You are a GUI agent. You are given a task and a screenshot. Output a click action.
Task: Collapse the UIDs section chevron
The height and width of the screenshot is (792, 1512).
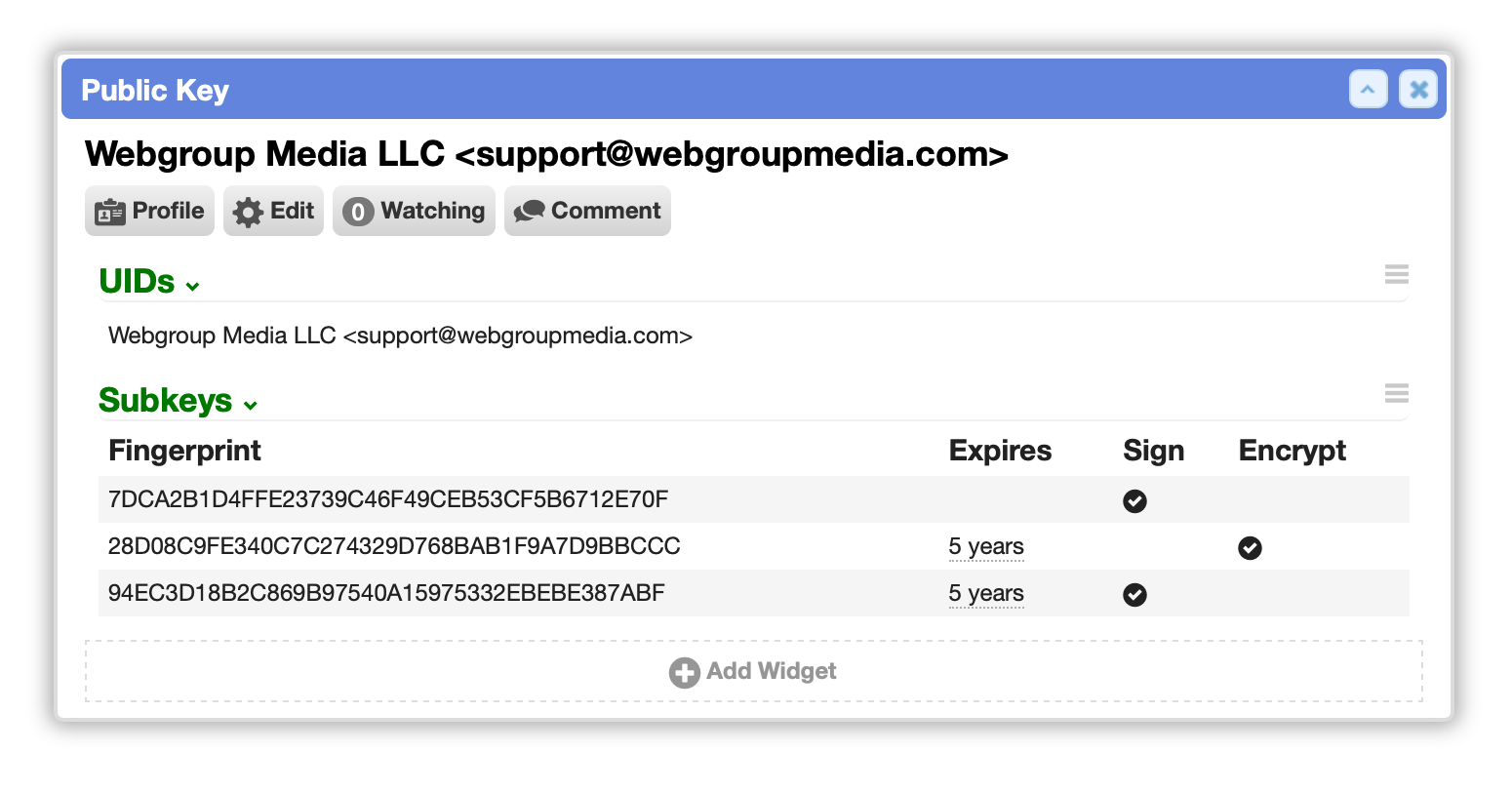pos(193,286)
